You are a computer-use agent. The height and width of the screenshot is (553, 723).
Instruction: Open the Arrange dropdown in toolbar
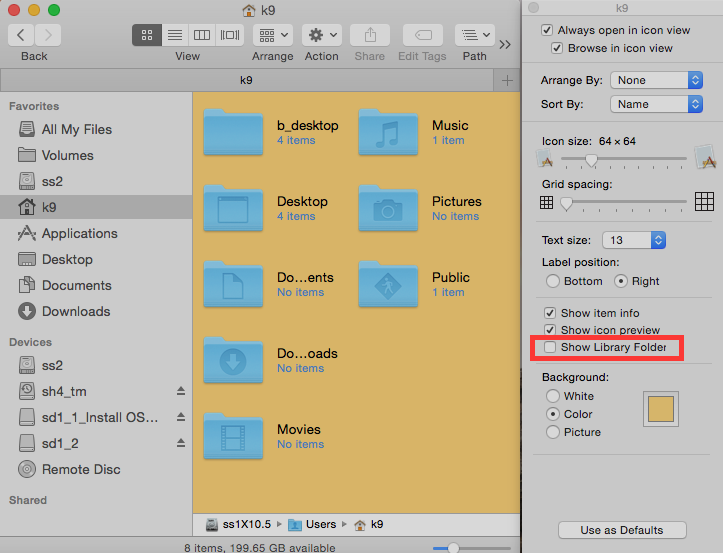point(273,35)
